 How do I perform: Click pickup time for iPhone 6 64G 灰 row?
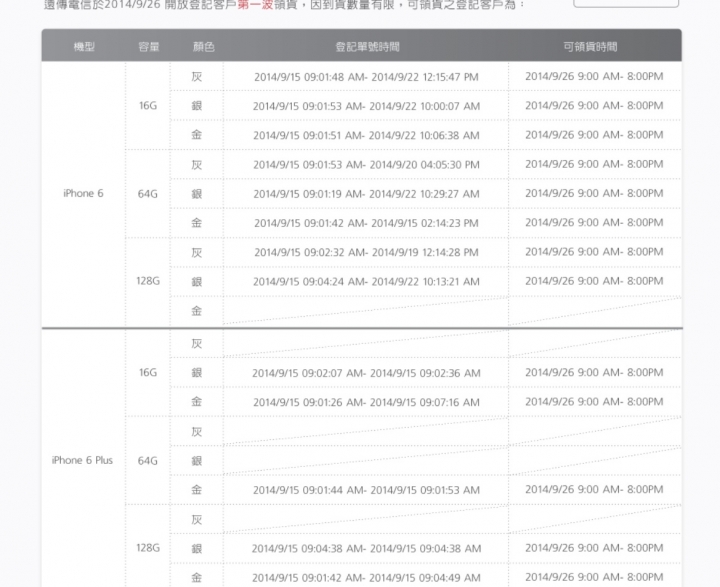click(594, 164)
